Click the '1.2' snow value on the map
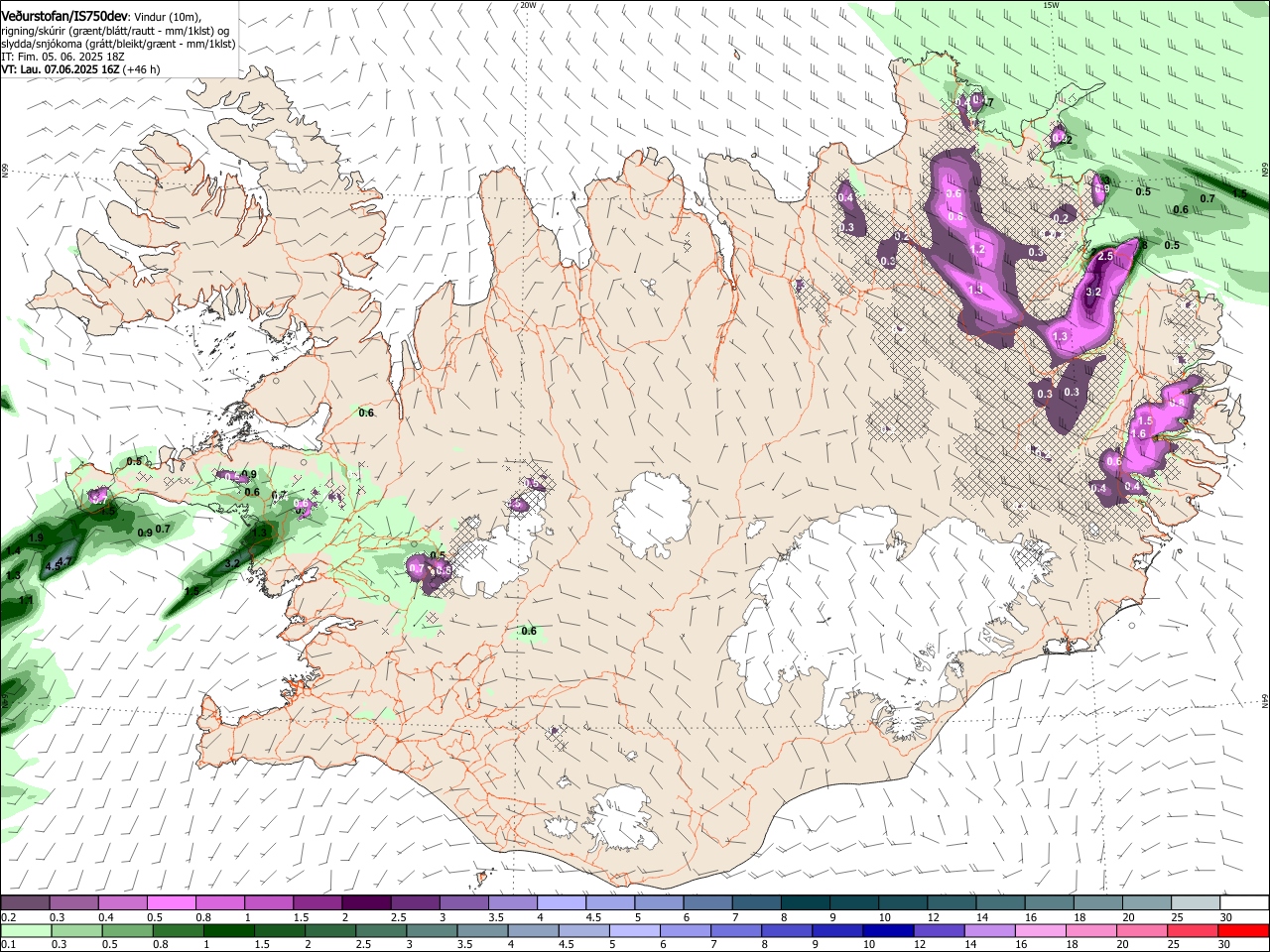Screen dimensions: 1270x952 [977, 249]
